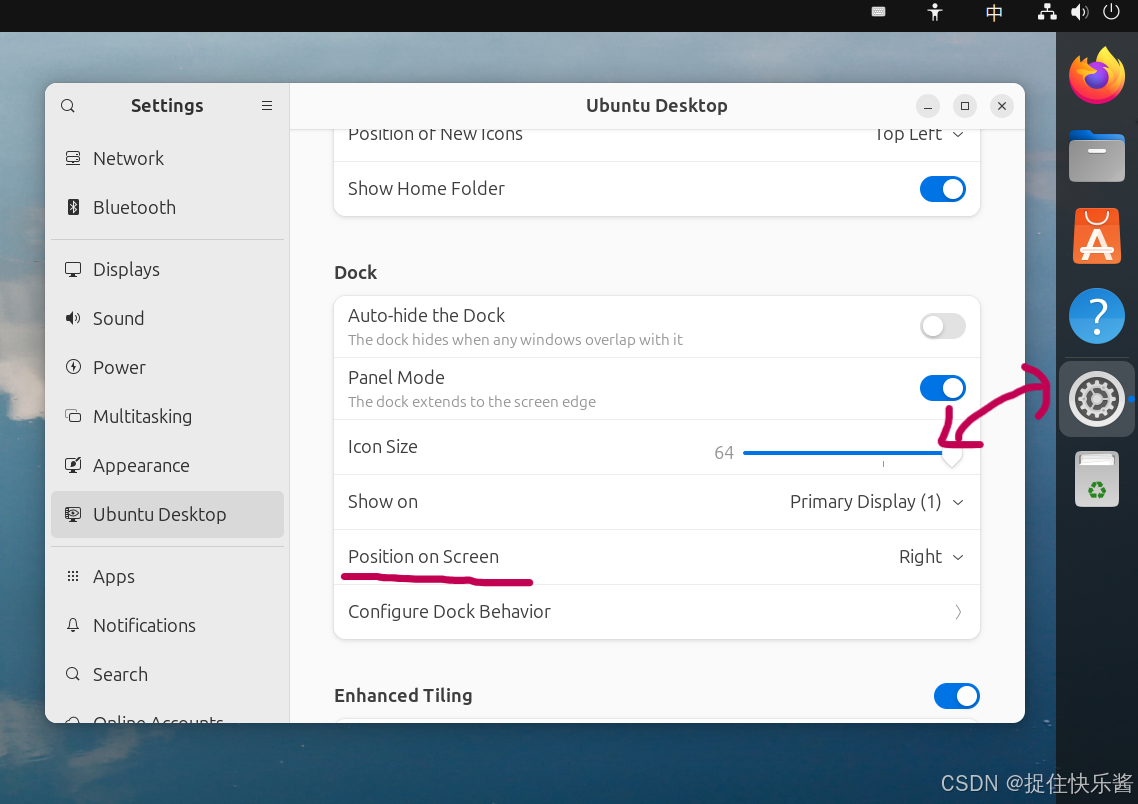Click the Settings gear in the dock
This screenshot has height=804, width=1138.
[x=1097, y=399]
